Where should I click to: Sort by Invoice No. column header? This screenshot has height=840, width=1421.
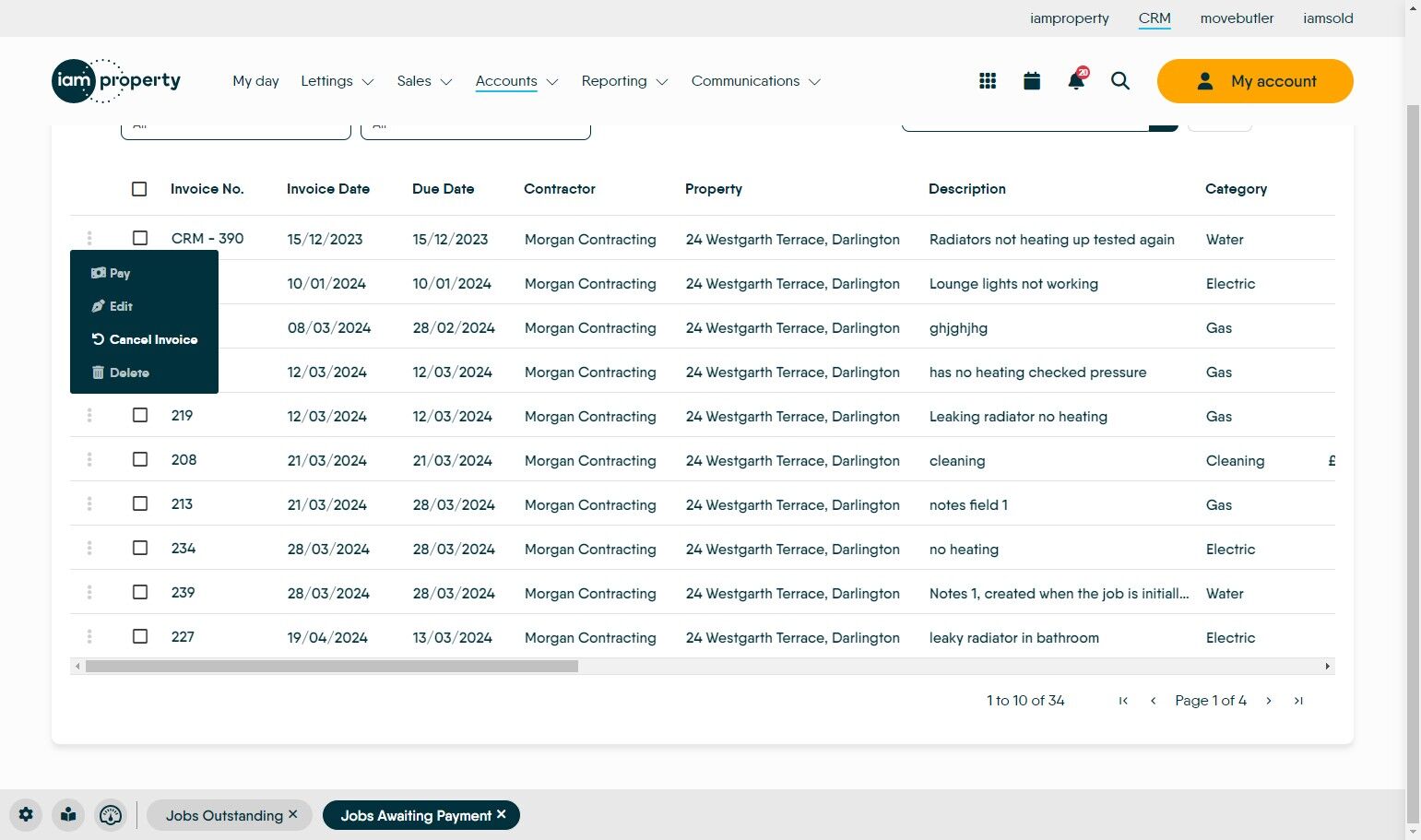207,189
